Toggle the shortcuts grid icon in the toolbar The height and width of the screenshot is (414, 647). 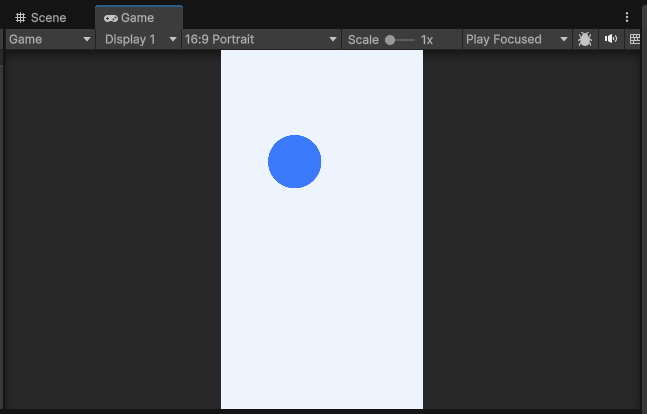pyautogui.click(x=635, y=39)
